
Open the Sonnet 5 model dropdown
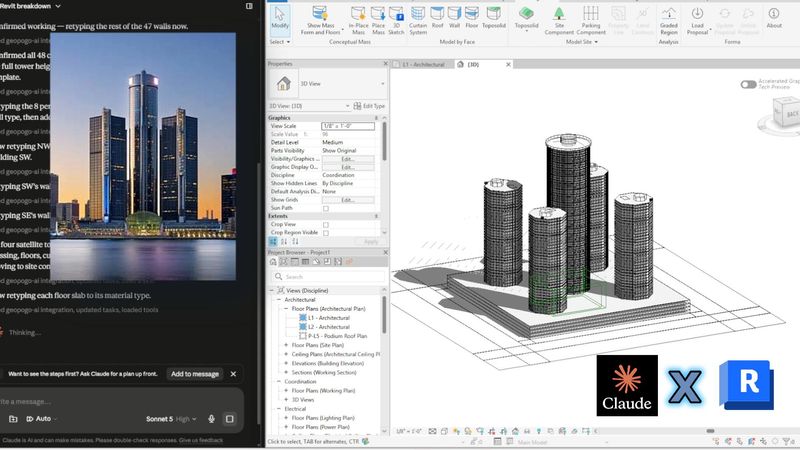[x=171, y=419]
